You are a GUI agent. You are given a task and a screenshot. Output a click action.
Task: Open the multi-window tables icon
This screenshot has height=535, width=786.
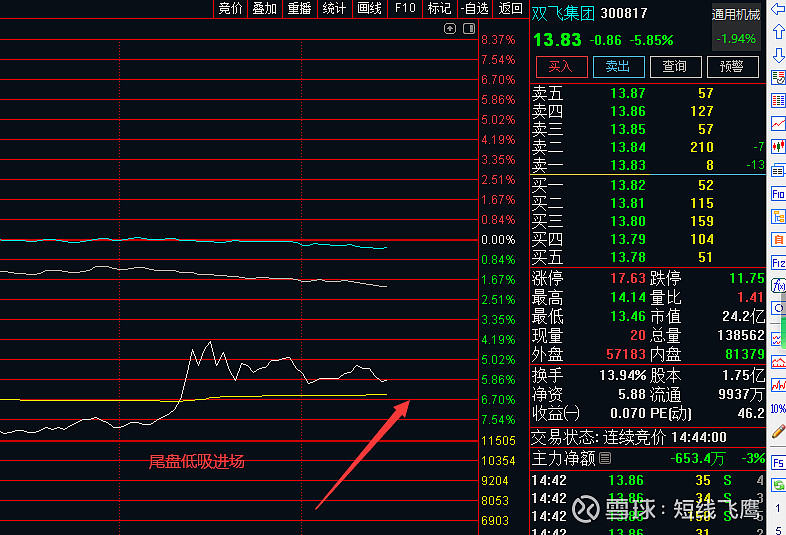[778, 170]
